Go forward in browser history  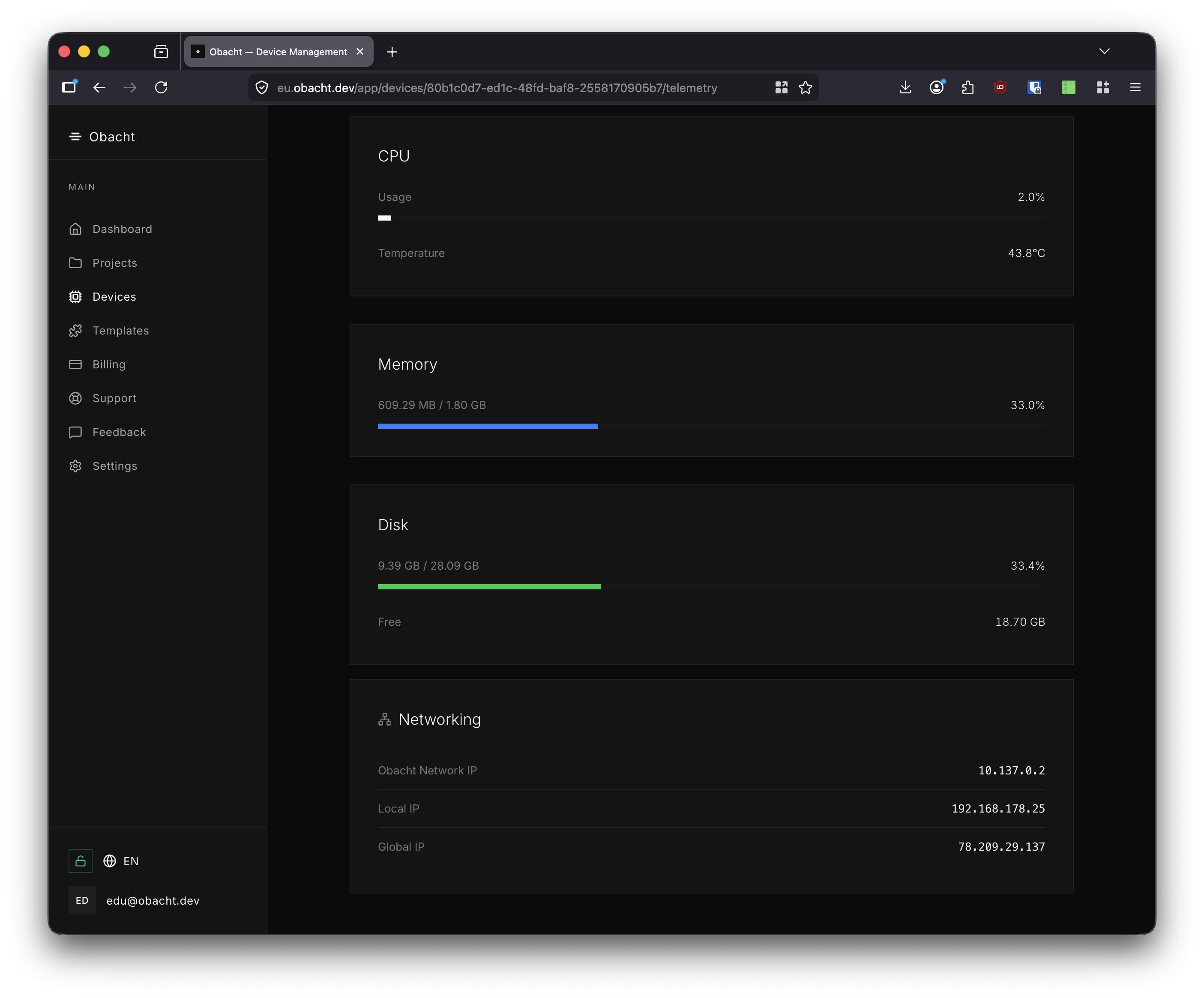[130, 88]
